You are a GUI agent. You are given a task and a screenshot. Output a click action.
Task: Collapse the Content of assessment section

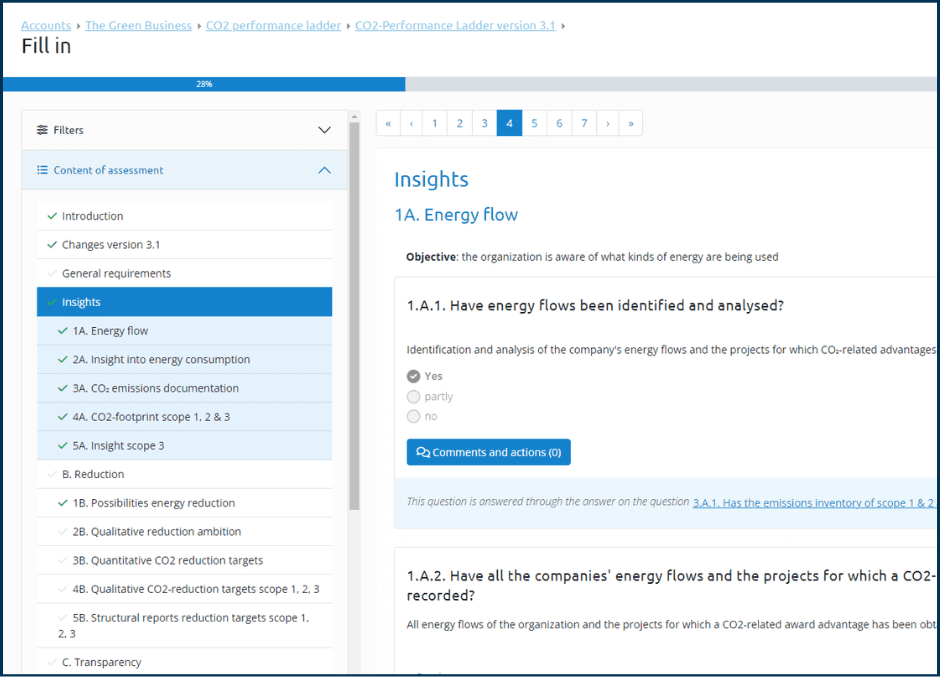point(324,170)
